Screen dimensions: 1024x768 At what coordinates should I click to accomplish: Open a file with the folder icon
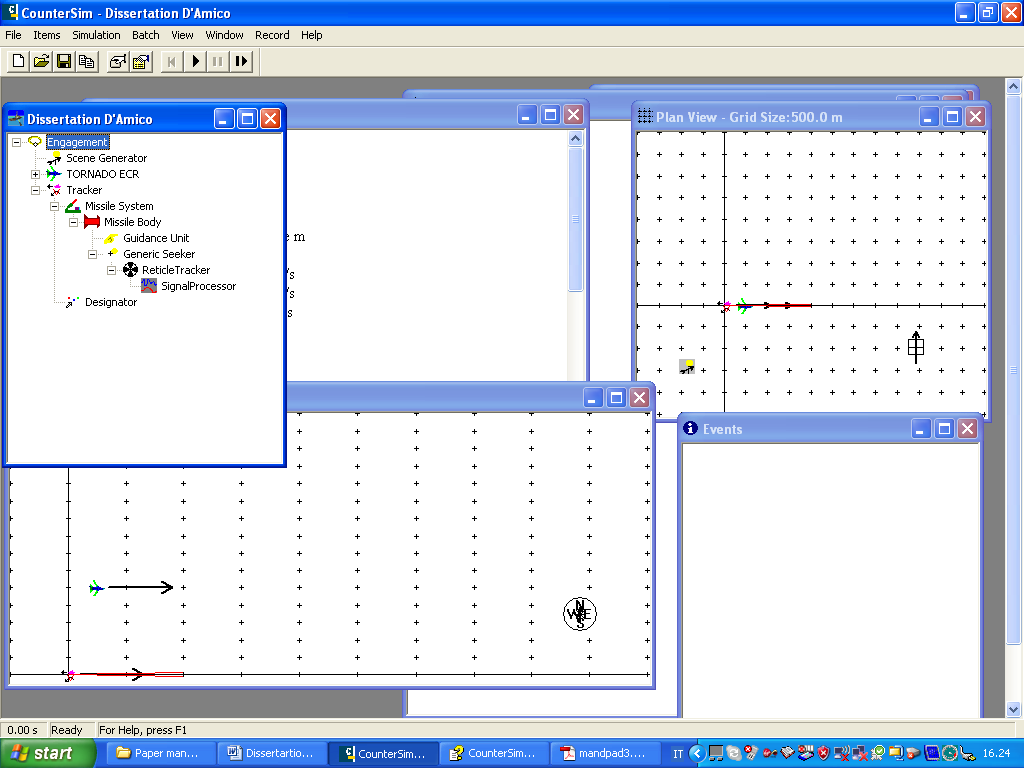41,61
